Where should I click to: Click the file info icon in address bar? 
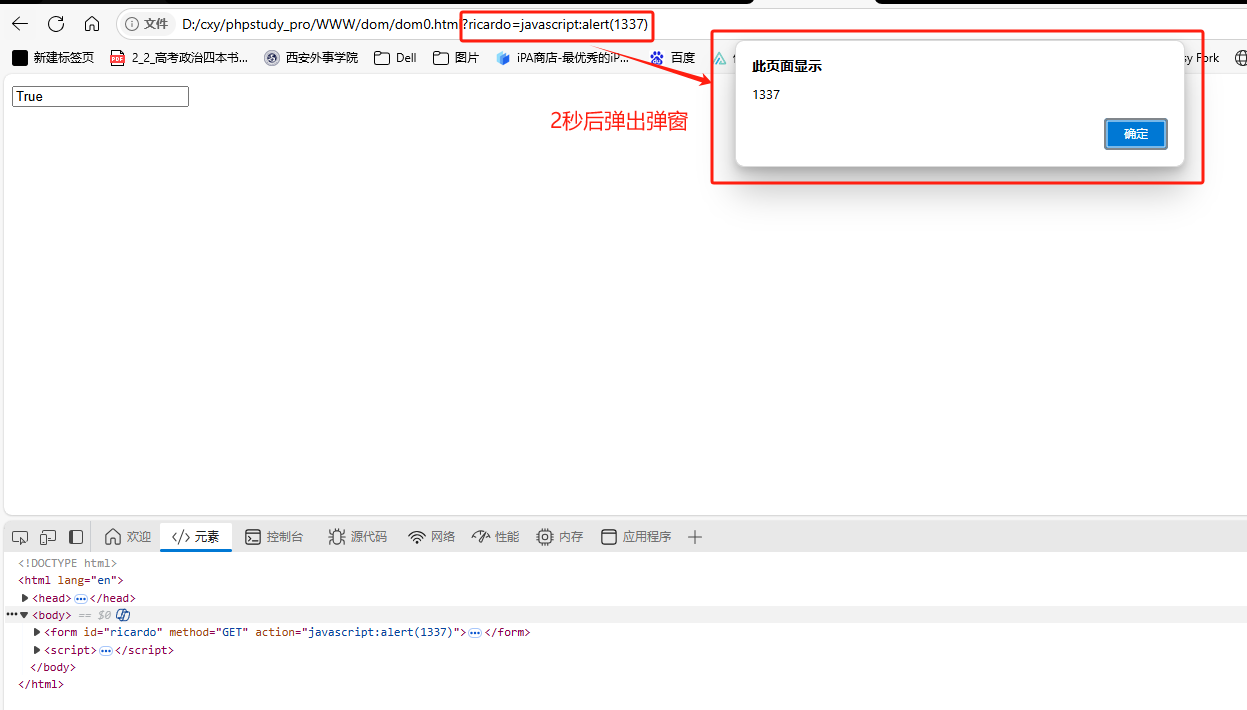(x=132, y=24)
